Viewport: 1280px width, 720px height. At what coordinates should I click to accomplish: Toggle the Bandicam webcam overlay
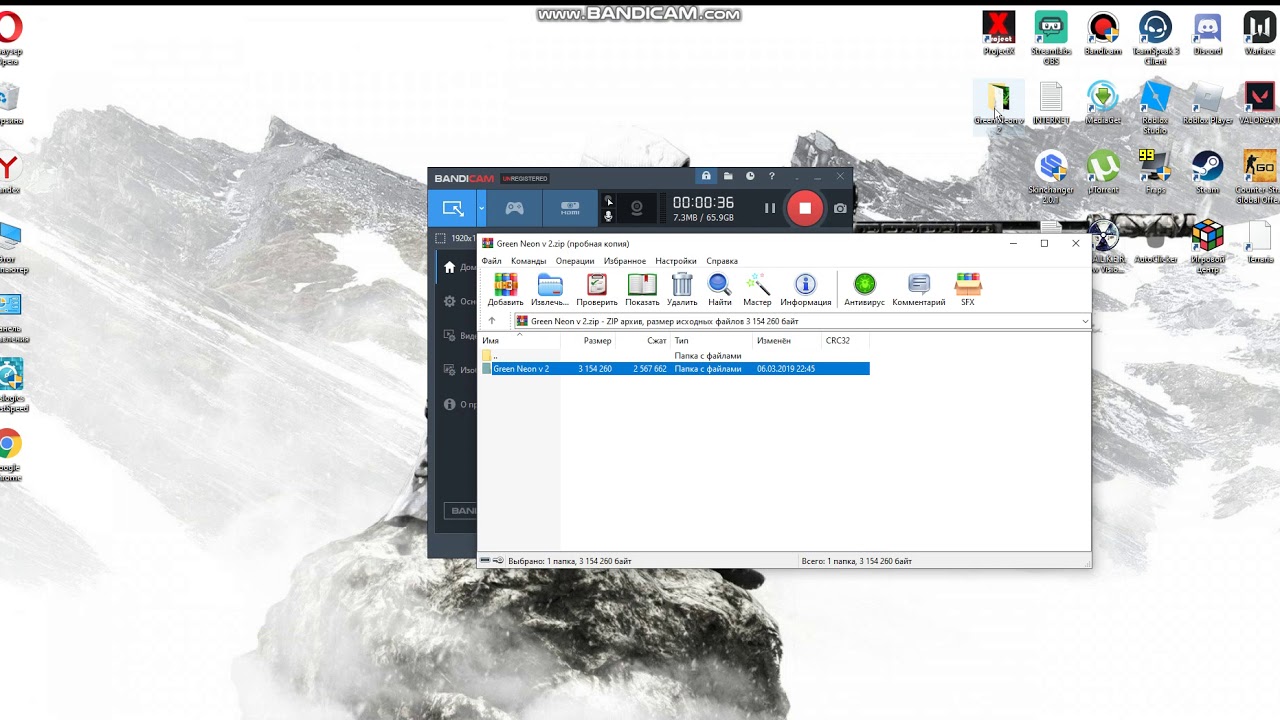[637, 208]
